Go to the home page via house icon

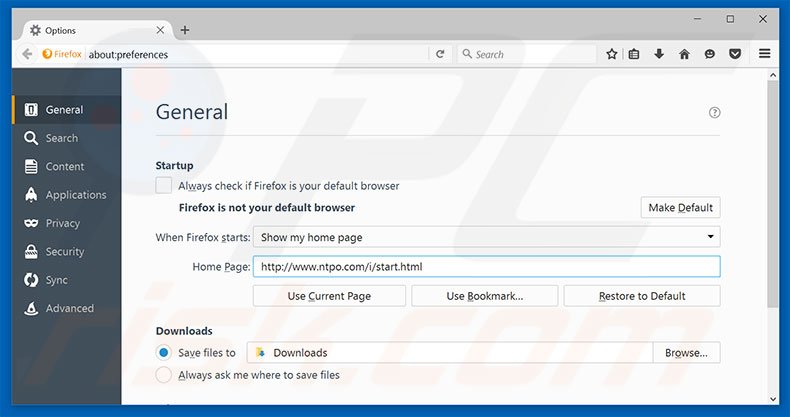[684, 54]
